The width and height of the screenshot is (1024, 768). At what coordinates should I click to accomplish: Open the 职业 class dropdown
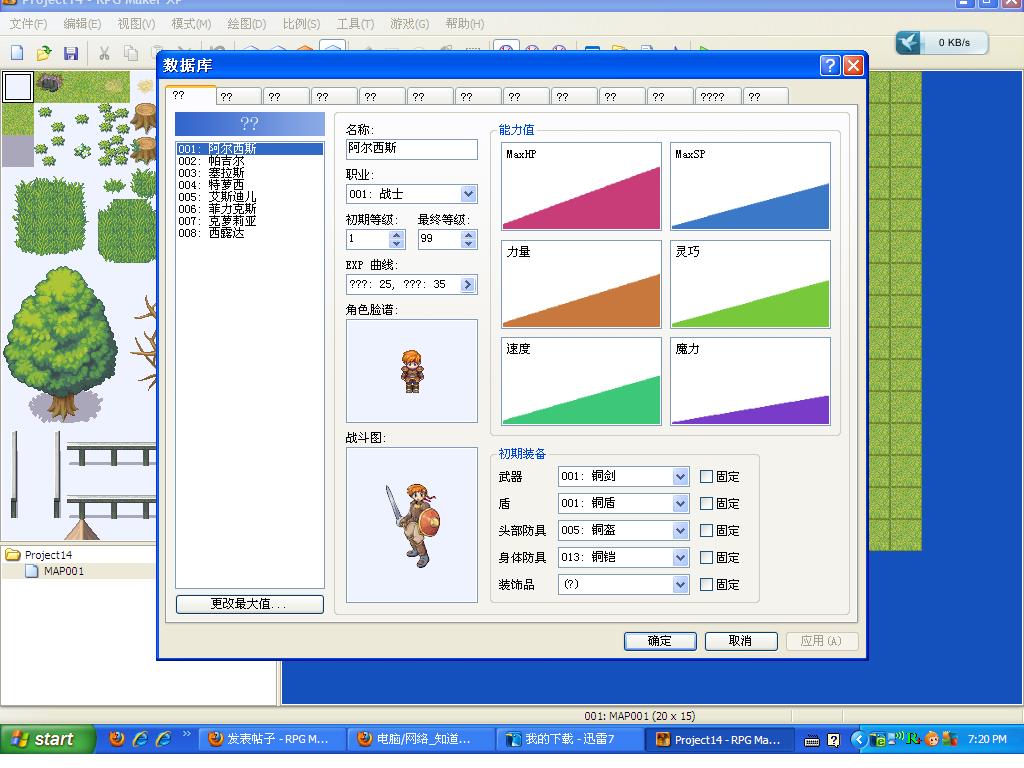(468, 194)
